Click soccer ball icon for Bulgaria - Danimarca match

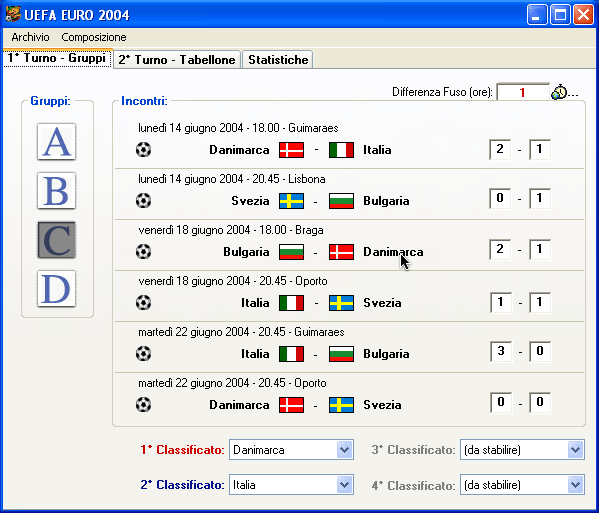click(143, 252)
